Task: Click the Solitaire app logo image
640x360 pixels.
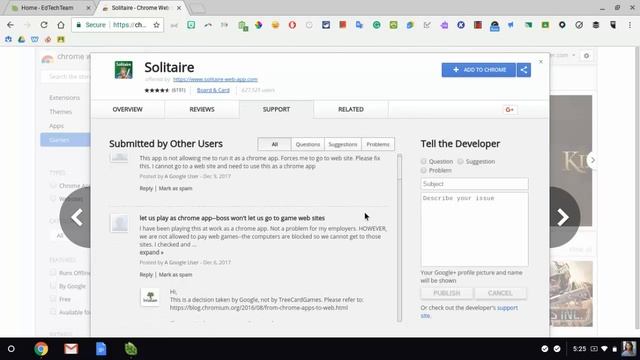Action: coord(124,70)
